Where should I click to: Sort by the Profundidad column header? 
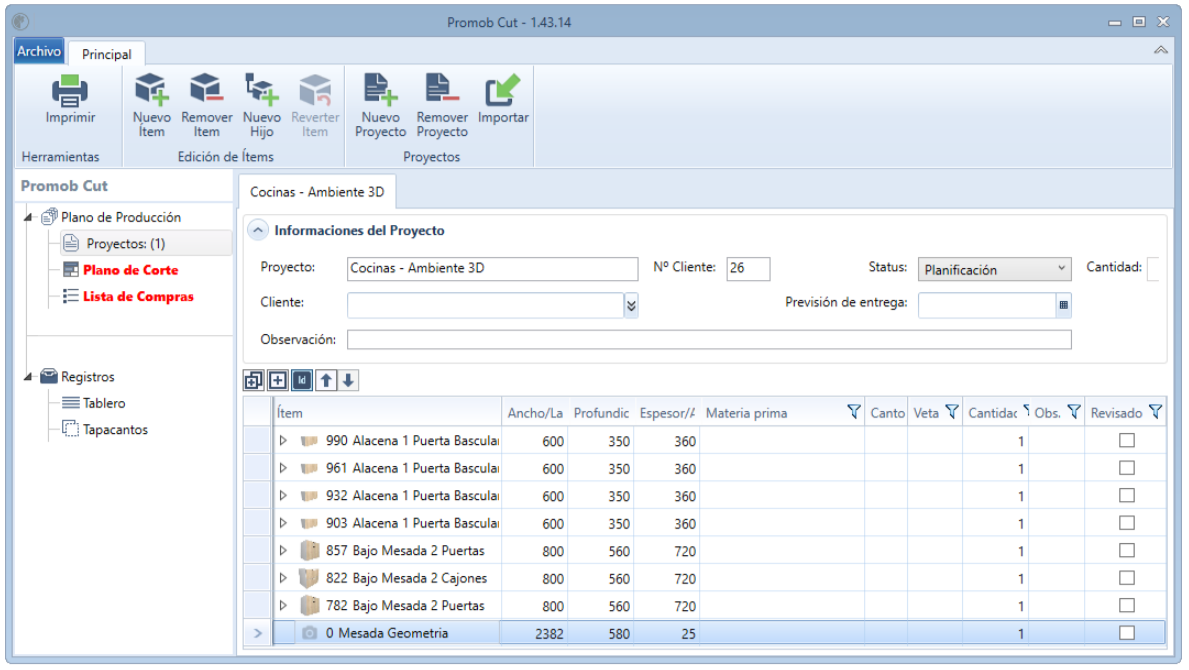tap(601, 412)
